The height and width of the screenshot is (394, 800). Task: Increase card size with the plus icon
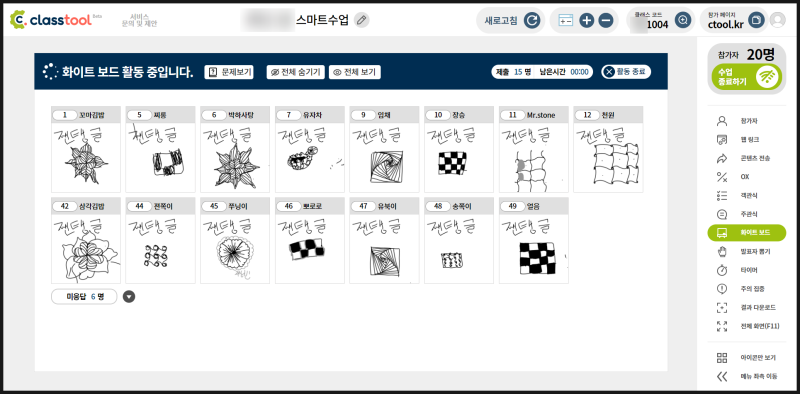(587, 20)
